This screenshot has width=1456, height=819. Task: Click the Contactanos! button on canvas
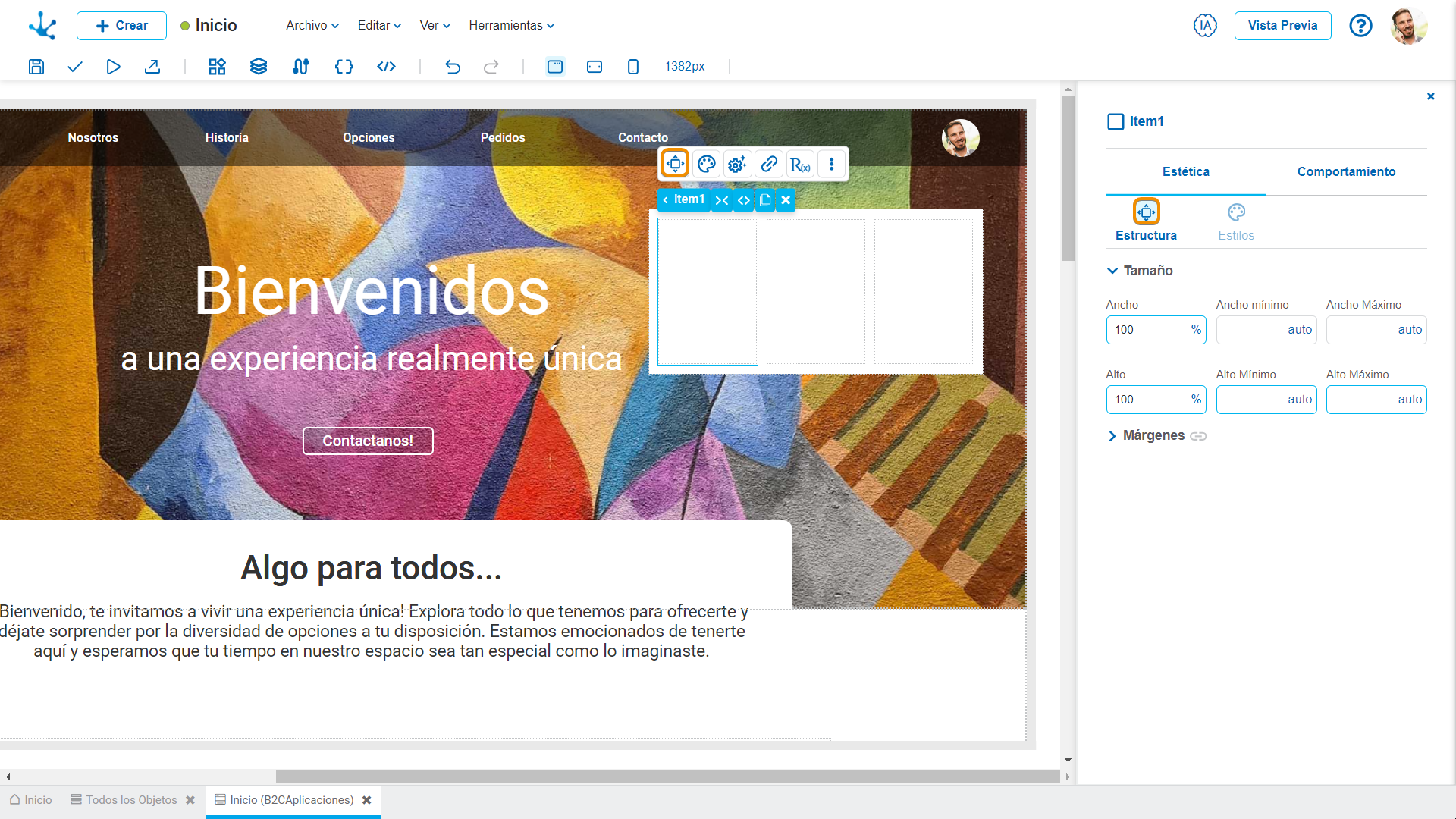(x=368, y=441)
